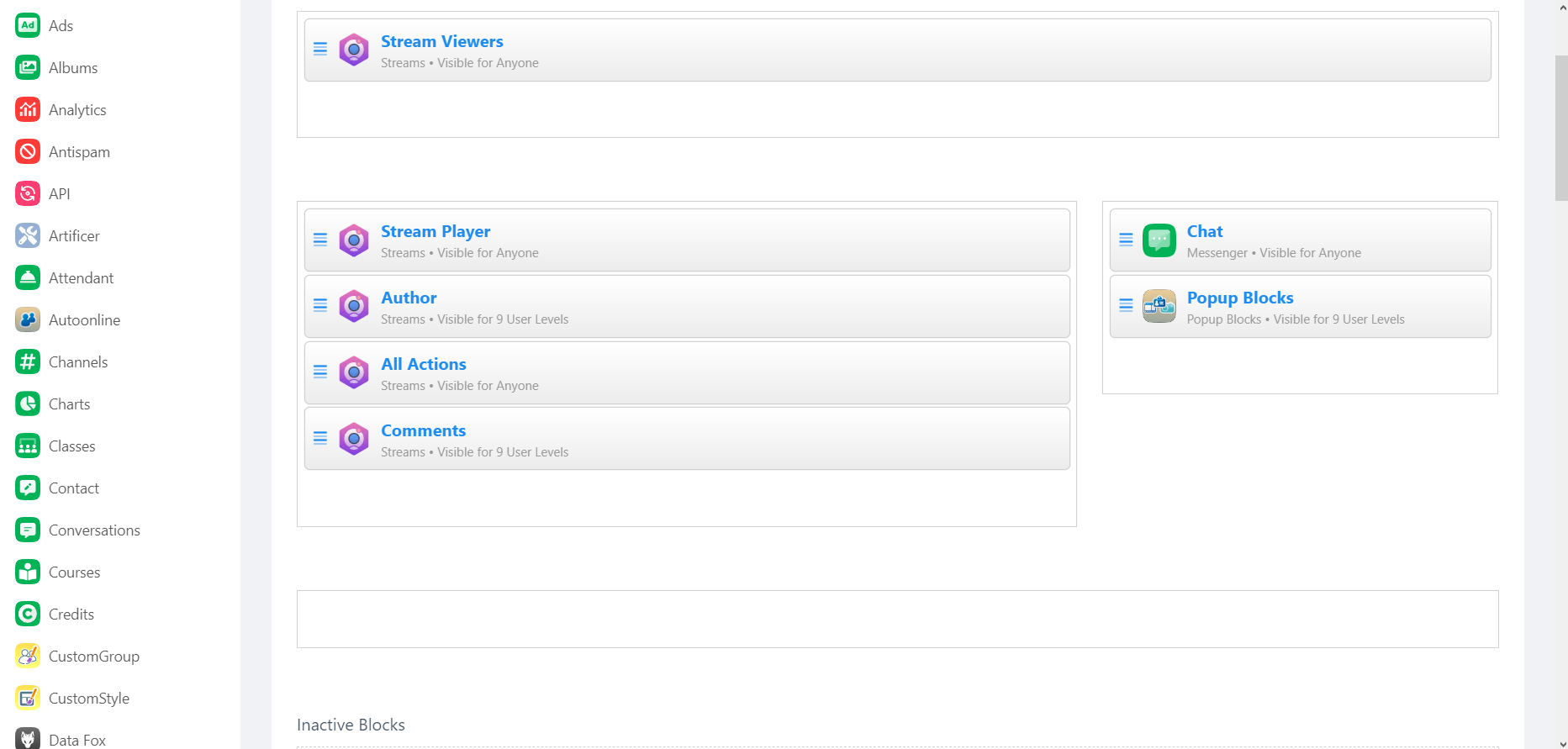Screen dimensions: 1568x749
Task: Grab the drag handle of Stream Player
Action: [320, 240]
